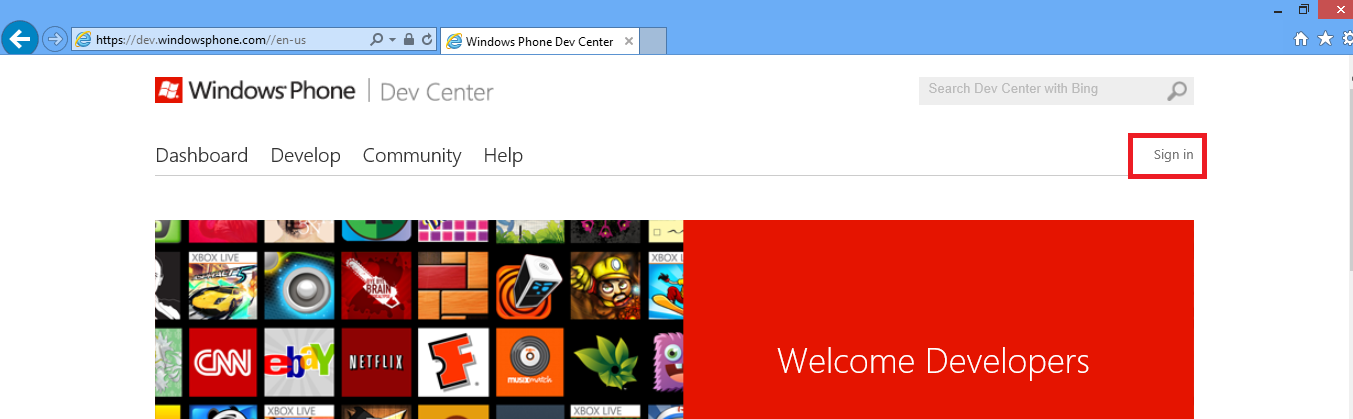Image resolution: width=1353 pixels, height=419 pixels.
Task: Focus the Search Dev Center with Bing field
Action: pos(1040,90)
